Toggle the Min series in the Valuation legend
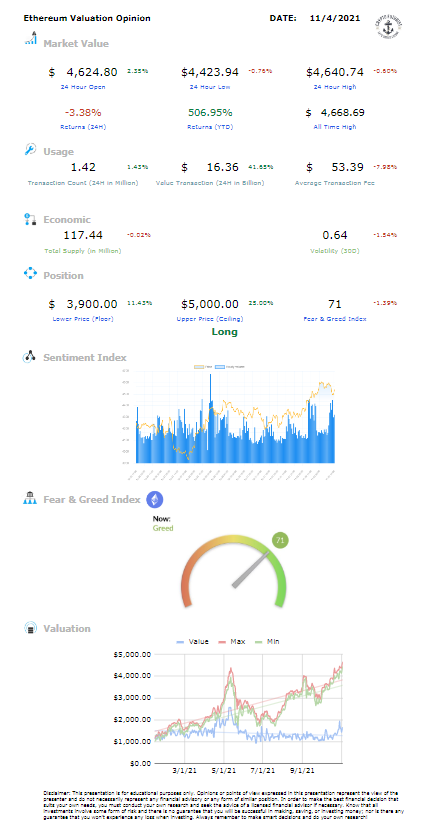This screenshot has height=839, width=439. pos(267,642)
